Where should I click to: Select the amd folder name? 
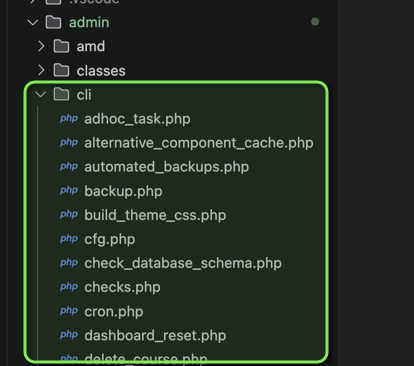pos(91,46)
